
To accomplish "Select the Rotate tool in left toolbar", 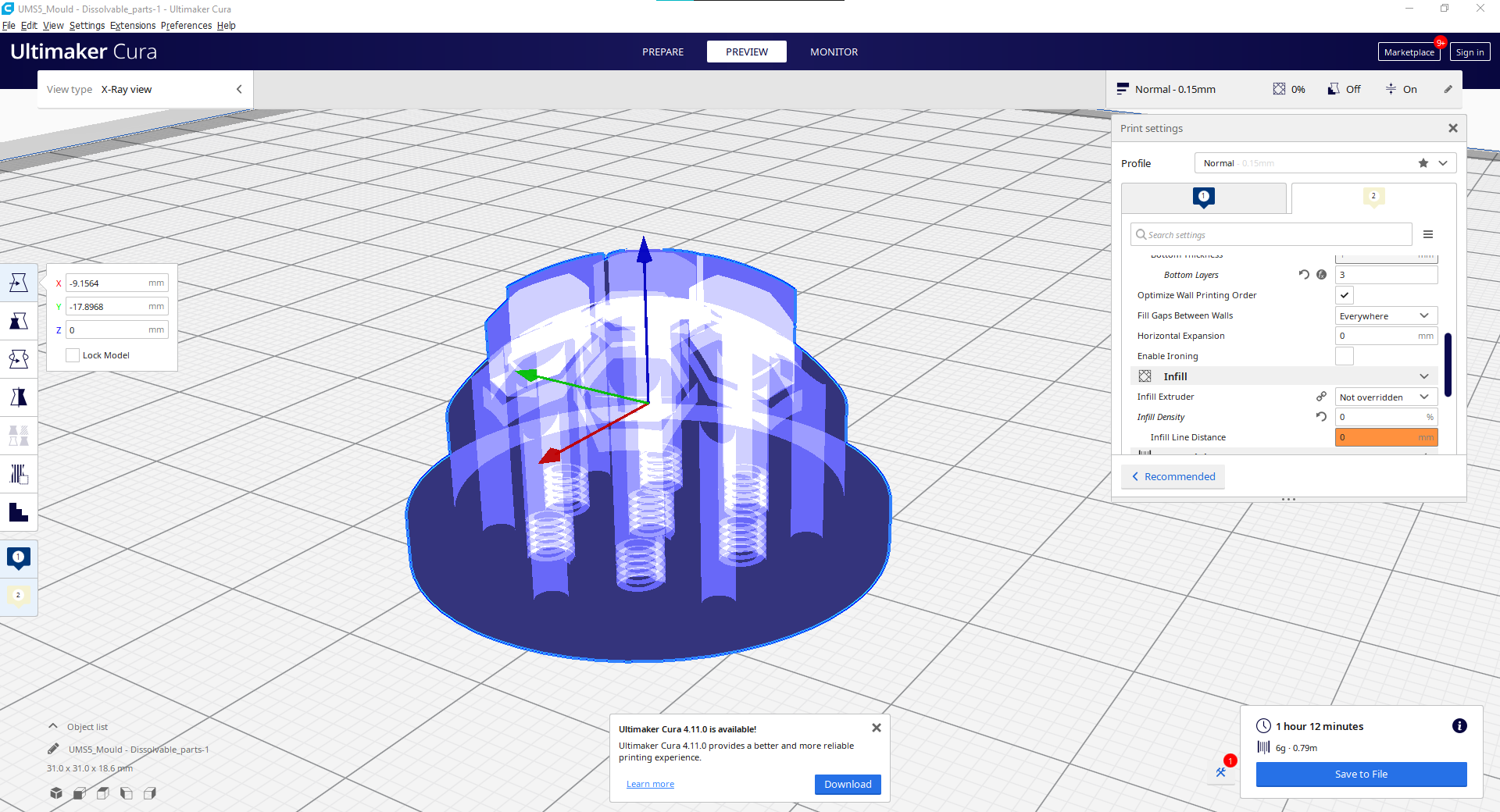I will click(19, 359).
